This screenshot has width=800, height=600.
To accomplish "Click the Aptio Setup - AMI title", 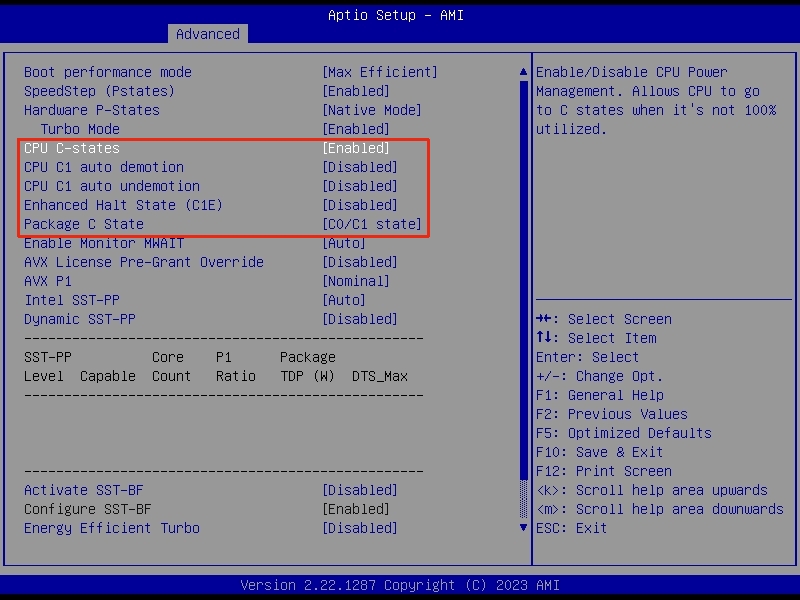I will tap(396, 15).
